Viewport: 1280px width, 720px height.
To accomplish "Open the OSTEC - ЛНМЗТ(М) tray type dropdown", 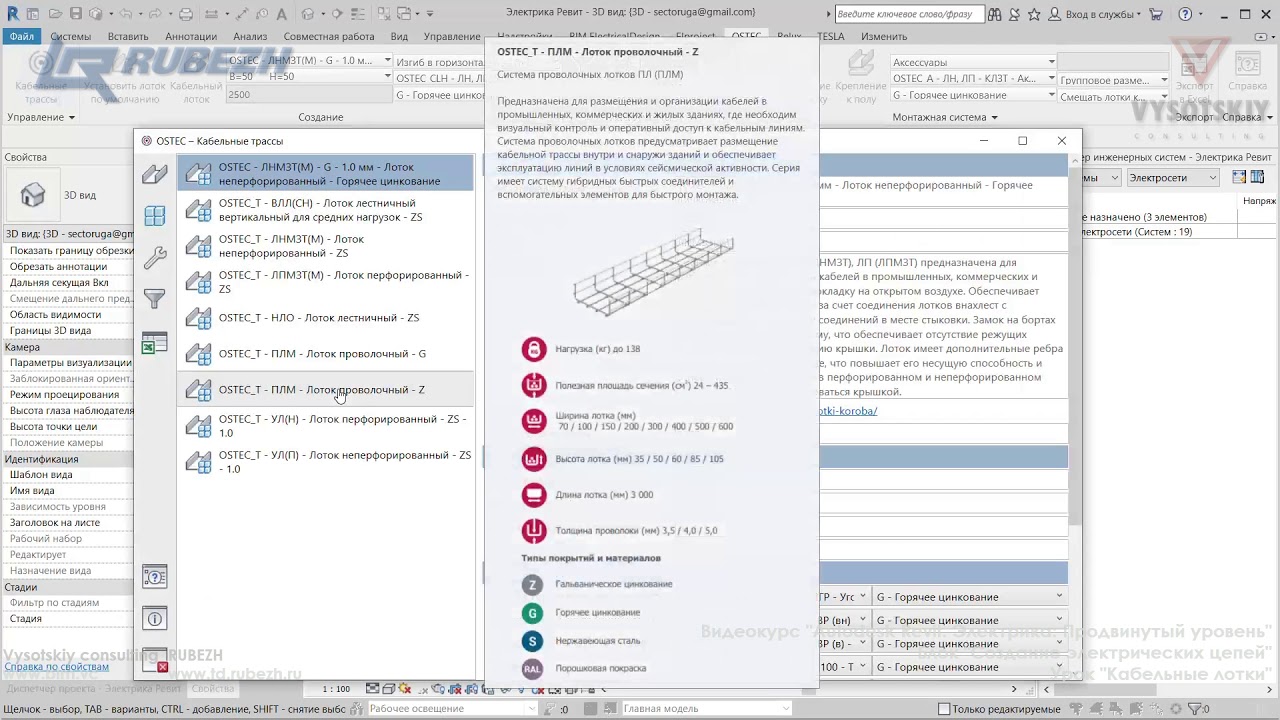I will (x=310, y=61).
